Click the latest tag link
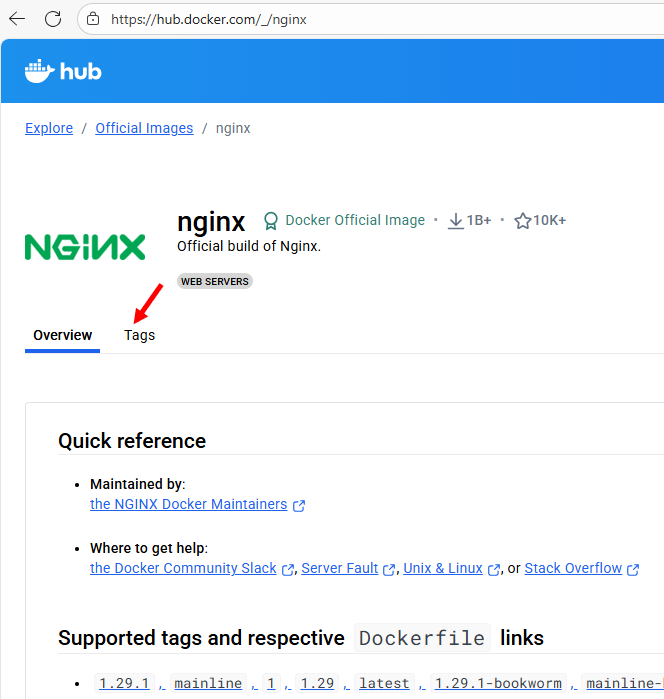Screen dimensions: 664x699 pos(384,683)
